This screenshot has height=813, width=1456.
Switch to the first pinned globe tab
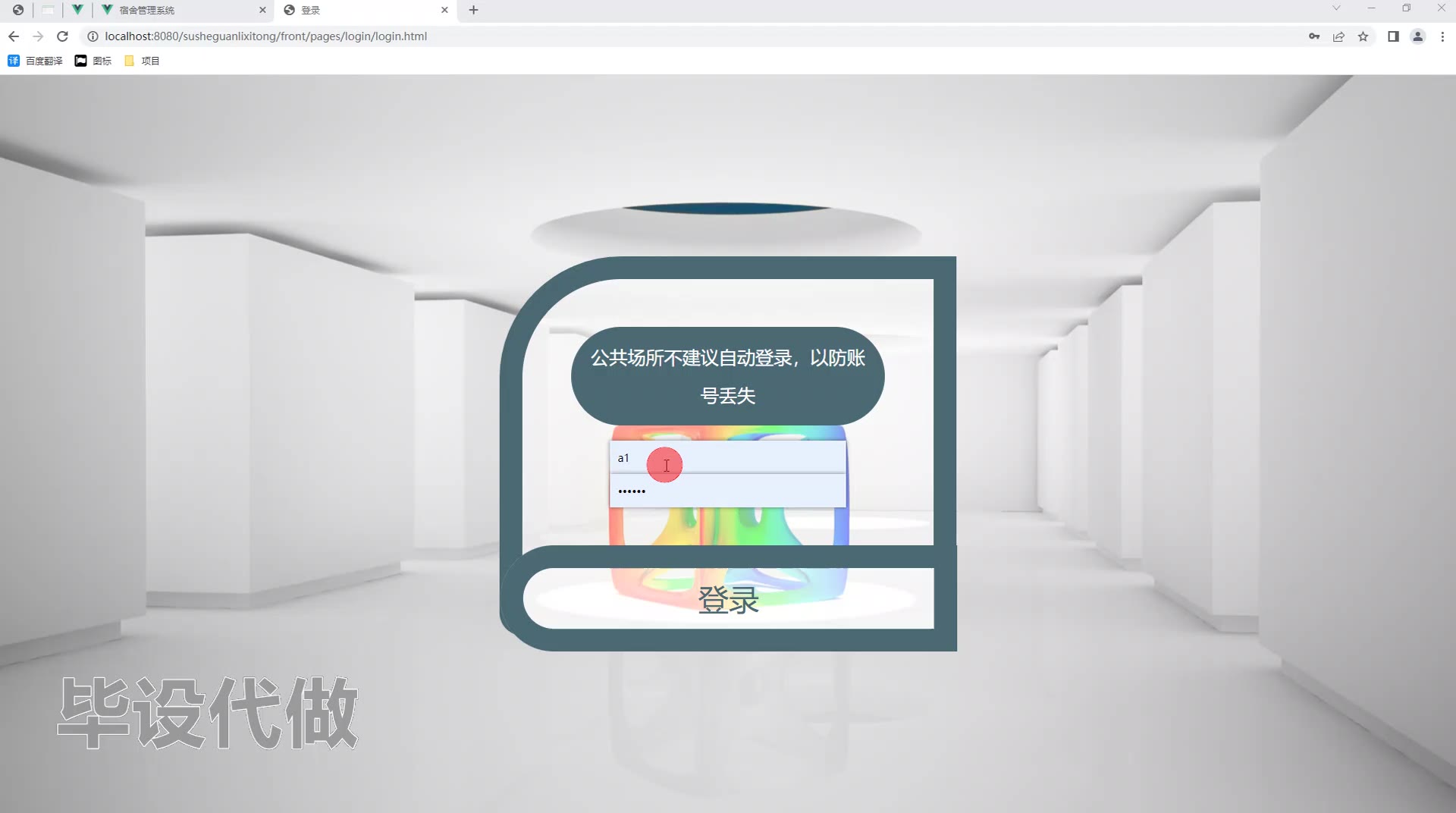pyautogui.click(x=18, y=10)
